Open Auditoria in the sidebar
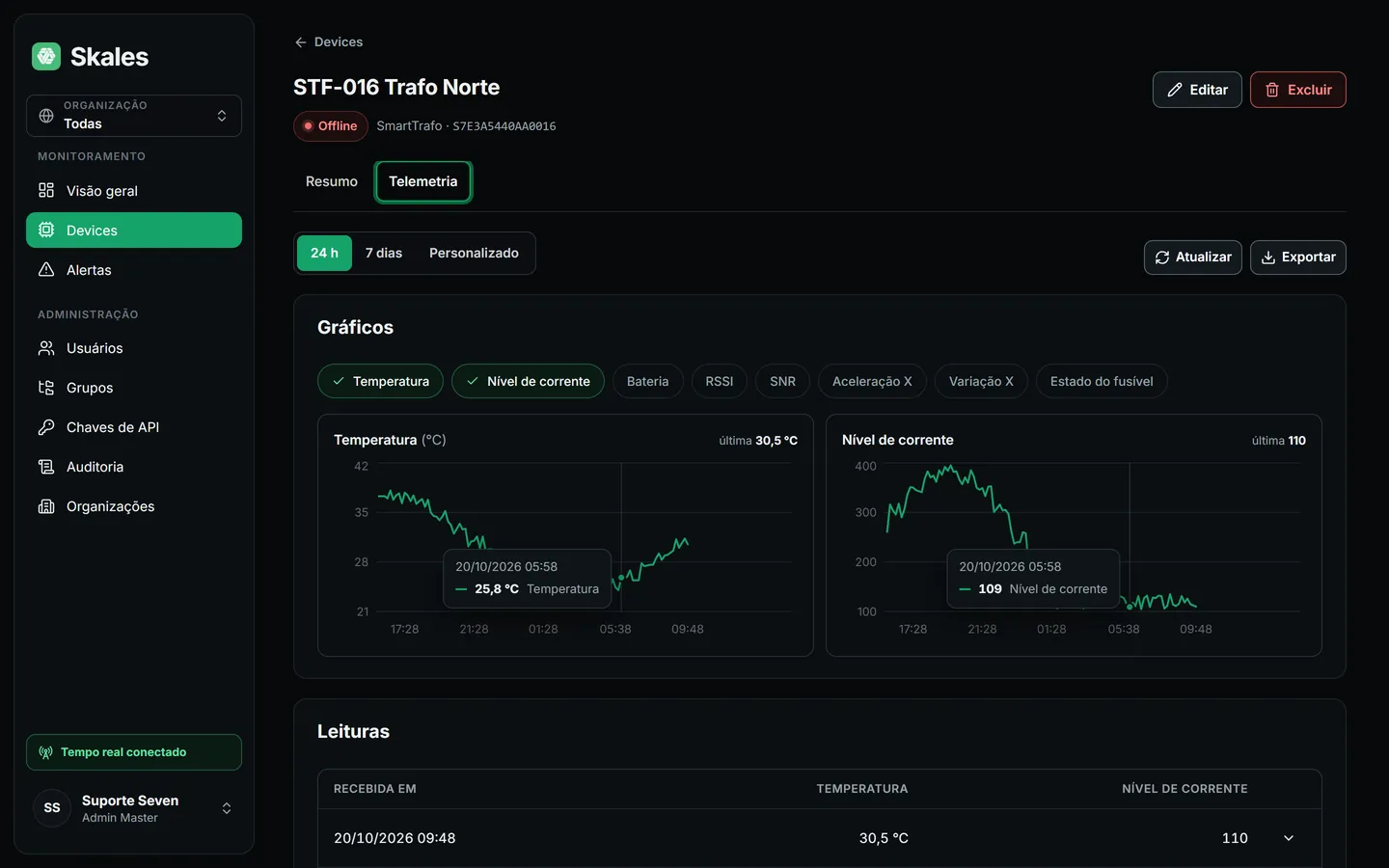The width and height of the screenshot is (1389, 868). pos(134,466)
